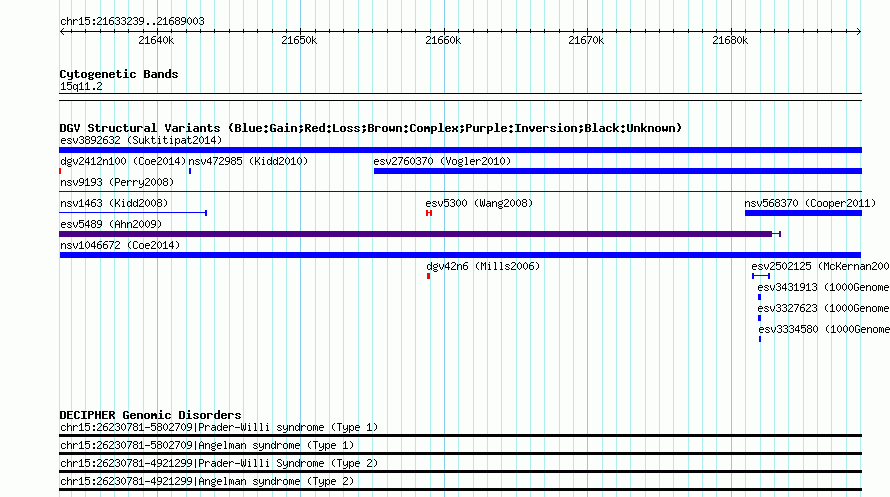
Task: Click esv3334580 (1000Genomes) label
Action: [x=824, y=329]
